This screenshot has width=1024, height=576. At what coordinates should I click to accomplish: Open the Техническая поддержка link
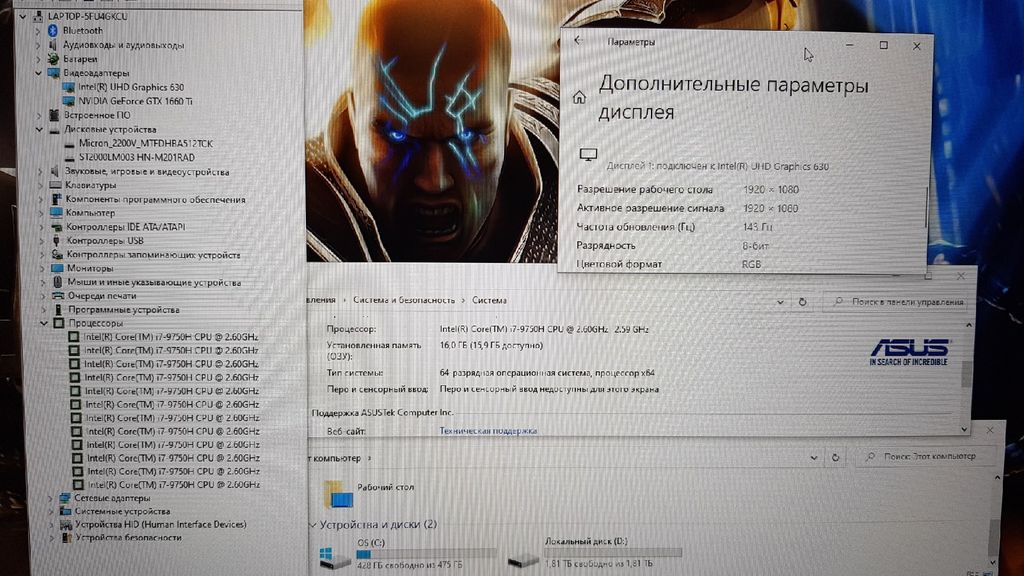[488, 431]
